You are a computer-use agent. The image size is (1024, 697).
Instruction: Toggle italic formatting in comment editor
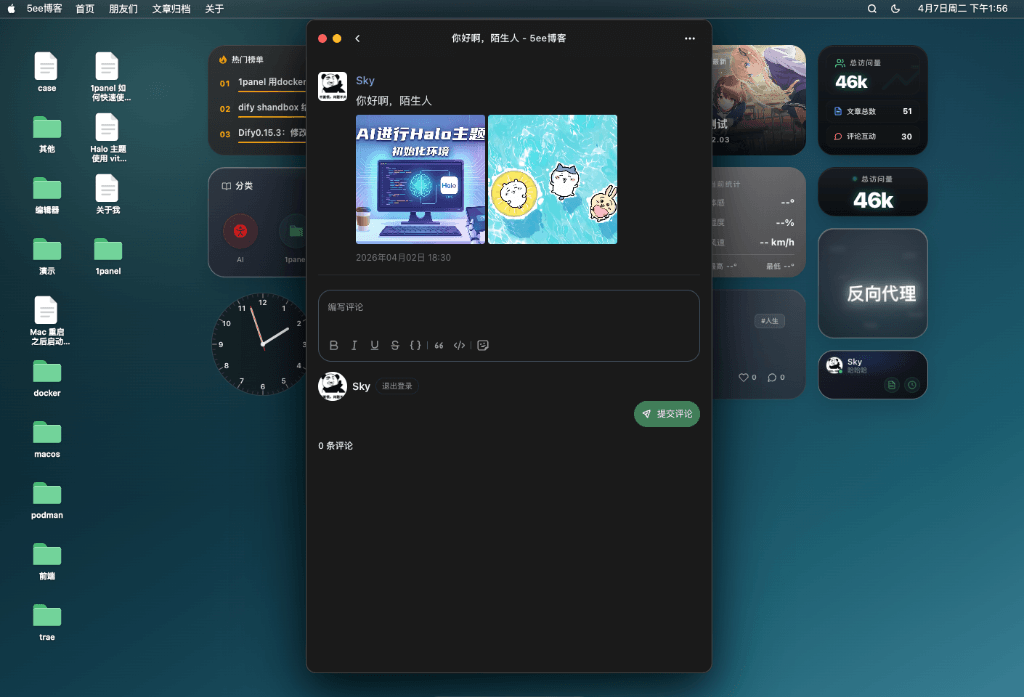(354, 345)
